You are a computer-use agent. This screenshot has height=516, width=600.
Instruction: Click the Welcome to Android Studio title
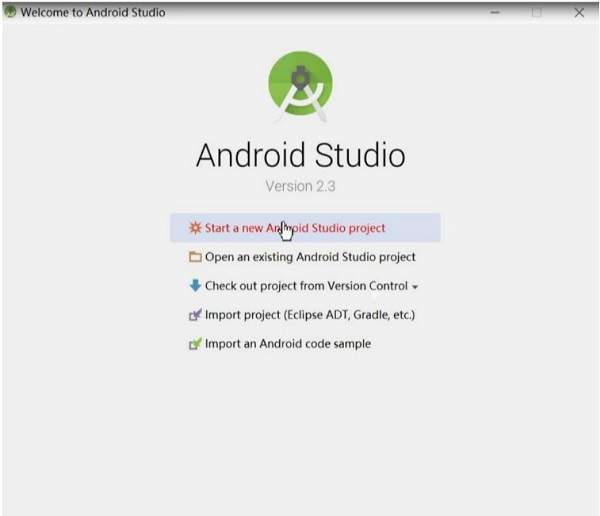coord(93,13)
